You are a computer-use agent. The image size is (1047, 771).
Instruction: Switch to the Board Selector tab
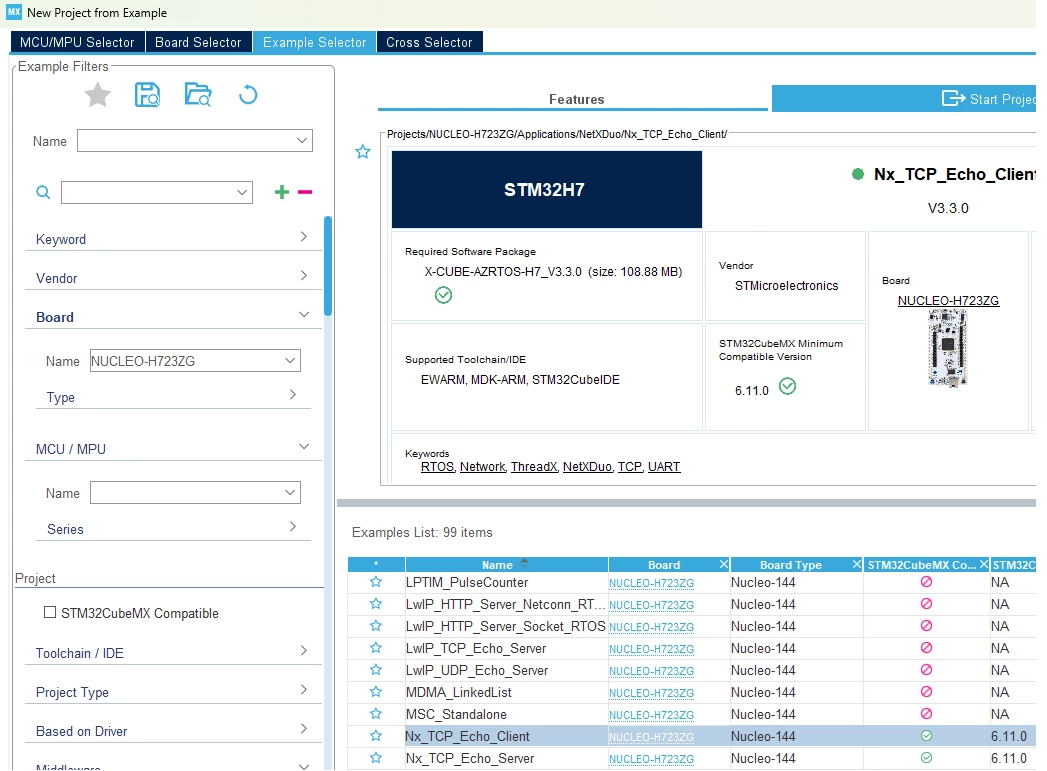[x=198, y=42]
